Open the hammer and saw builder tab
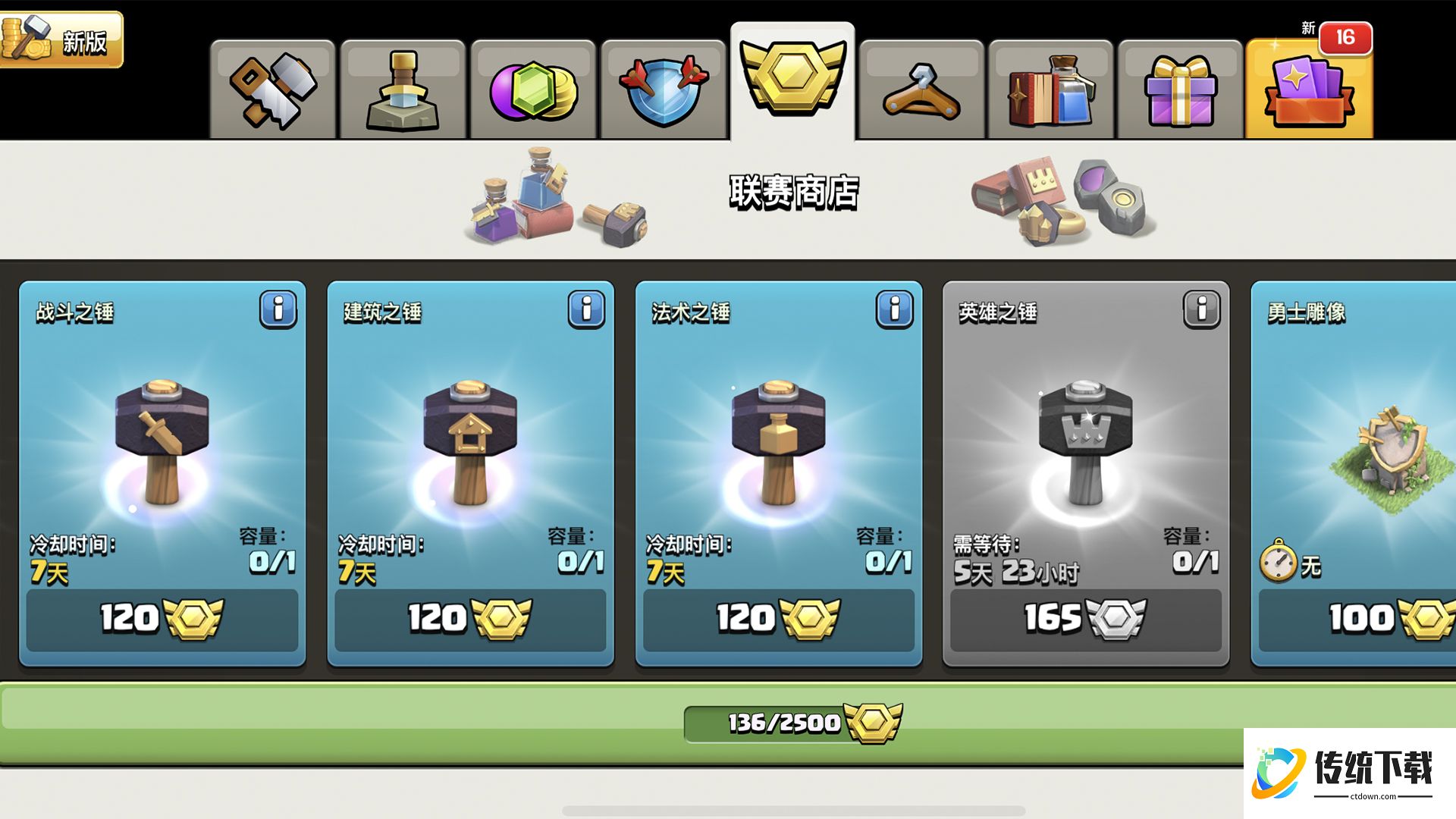 click(273, 89)
